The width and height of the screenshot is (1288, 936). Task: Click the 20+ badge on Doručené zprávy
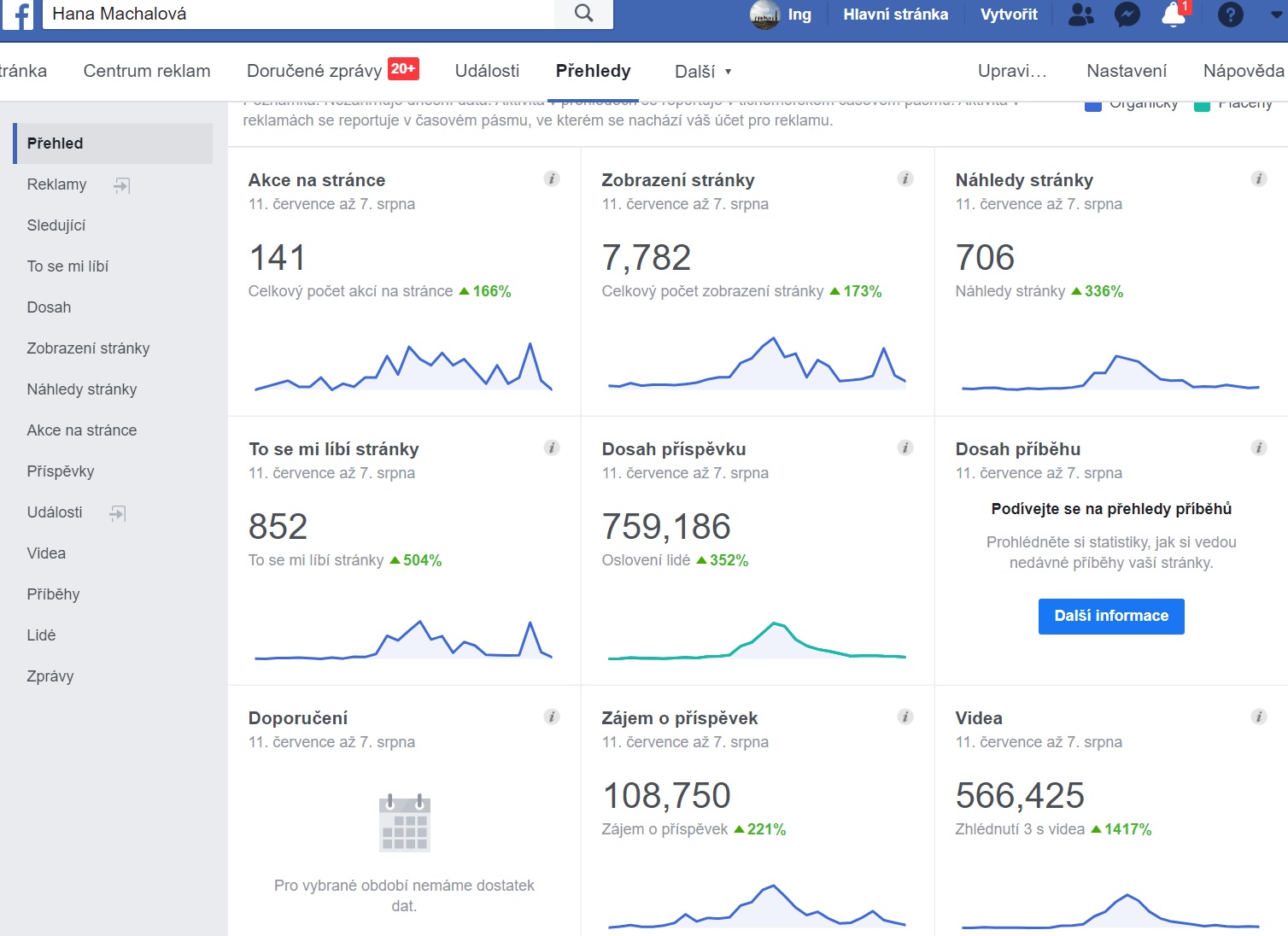403,68
